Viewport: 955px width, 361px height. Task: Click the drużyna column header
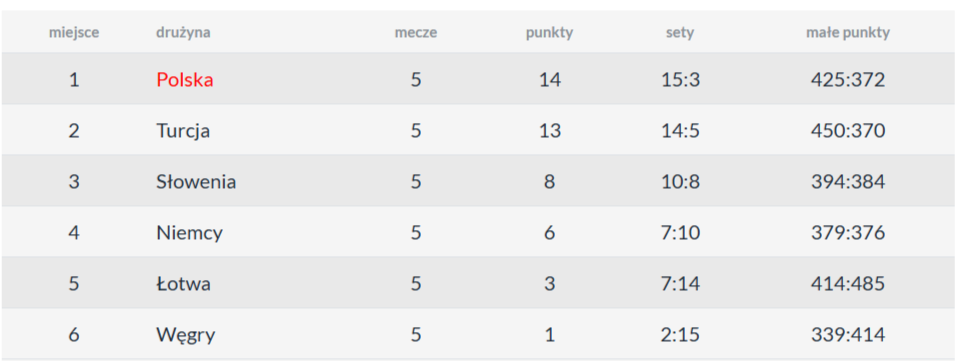coord(183,33)
